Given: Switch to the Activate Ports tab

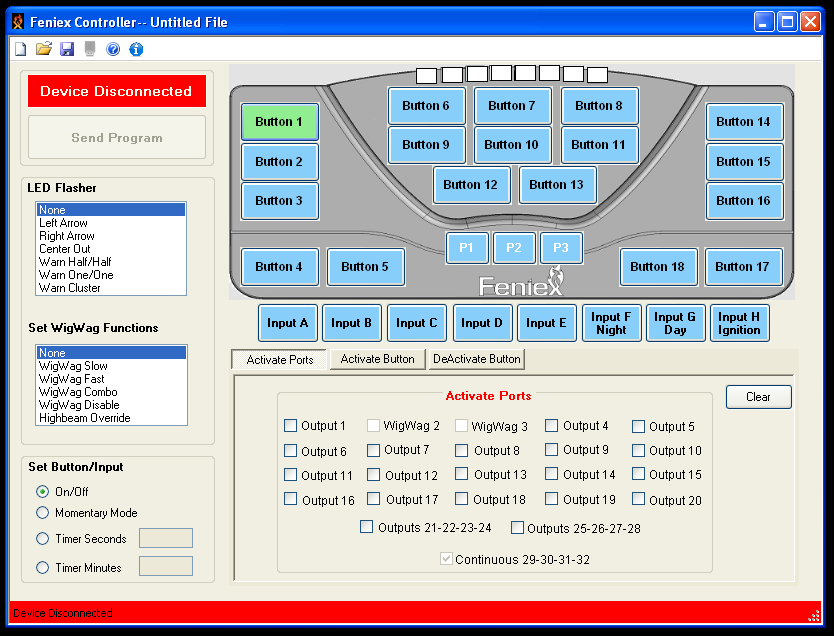Looking at the screenshot, I should (280, 359).
